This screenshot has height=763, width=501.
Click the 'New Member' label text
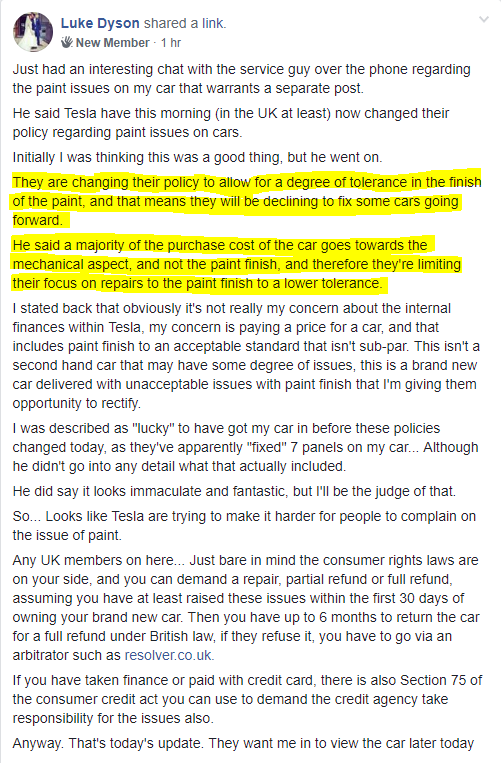(x=112, y=43)
